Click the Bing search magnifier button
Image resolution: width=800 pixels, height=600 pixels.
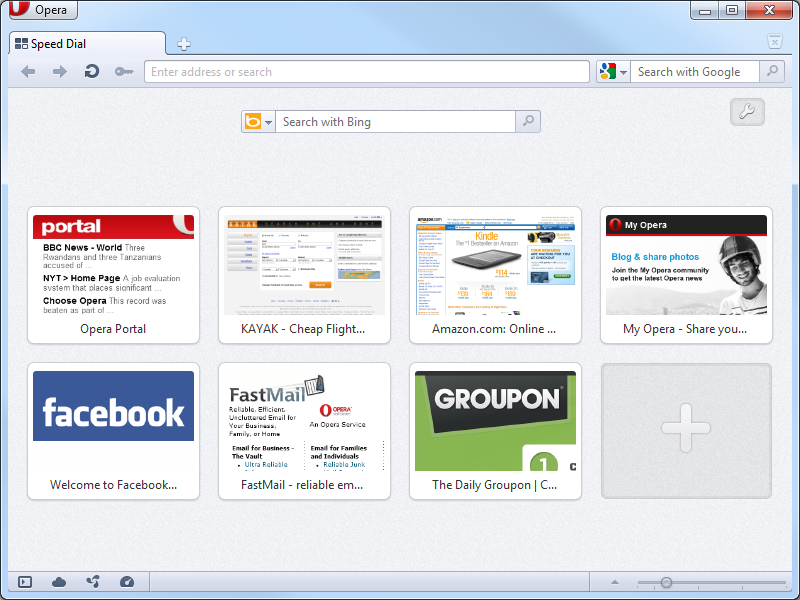click(528, 122)
